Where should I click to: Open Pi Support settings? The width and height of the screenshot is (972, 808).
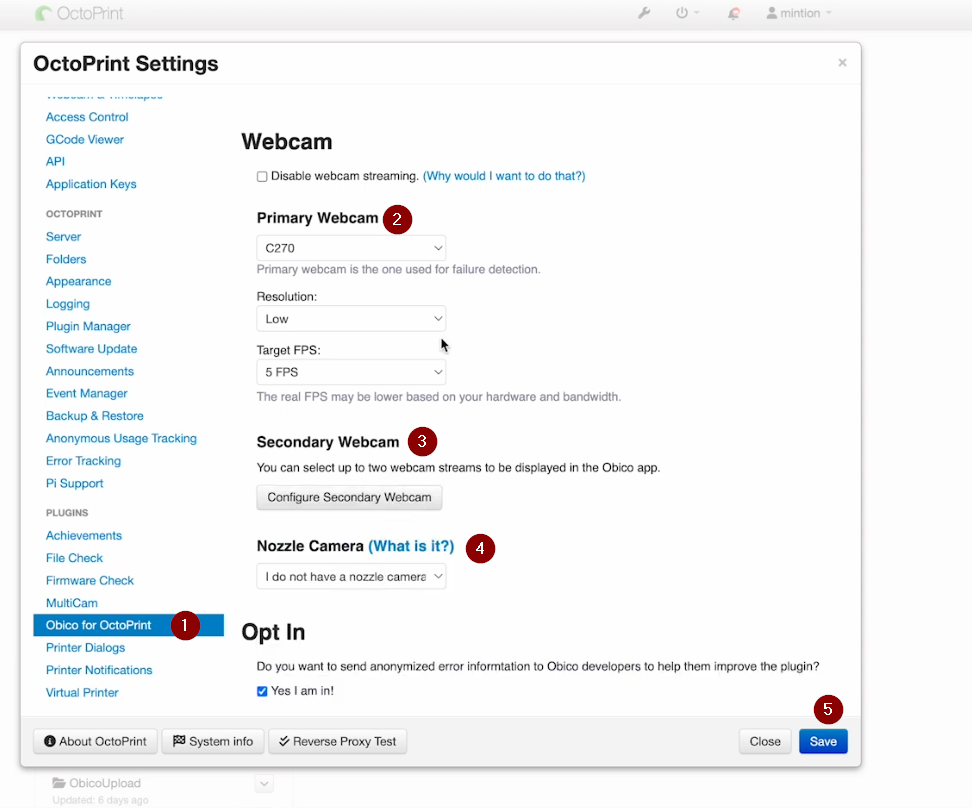74,484
